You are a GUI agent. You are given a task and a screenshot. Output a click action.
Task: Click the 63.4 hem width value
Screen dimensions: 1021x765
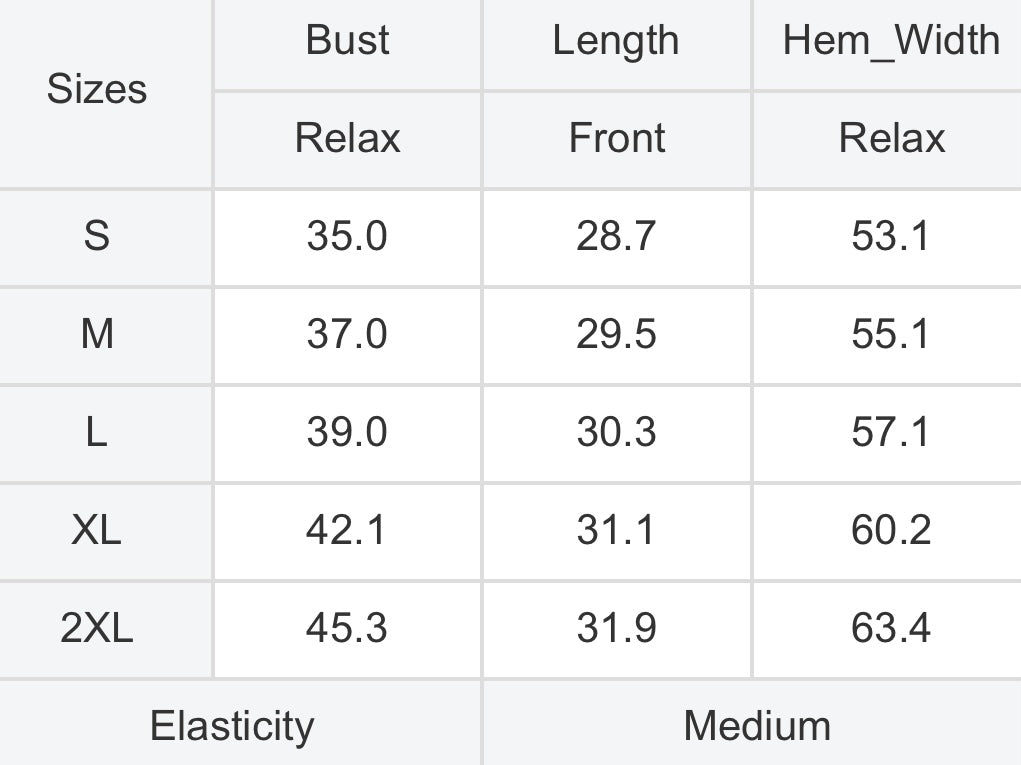(x=891, y=628)
